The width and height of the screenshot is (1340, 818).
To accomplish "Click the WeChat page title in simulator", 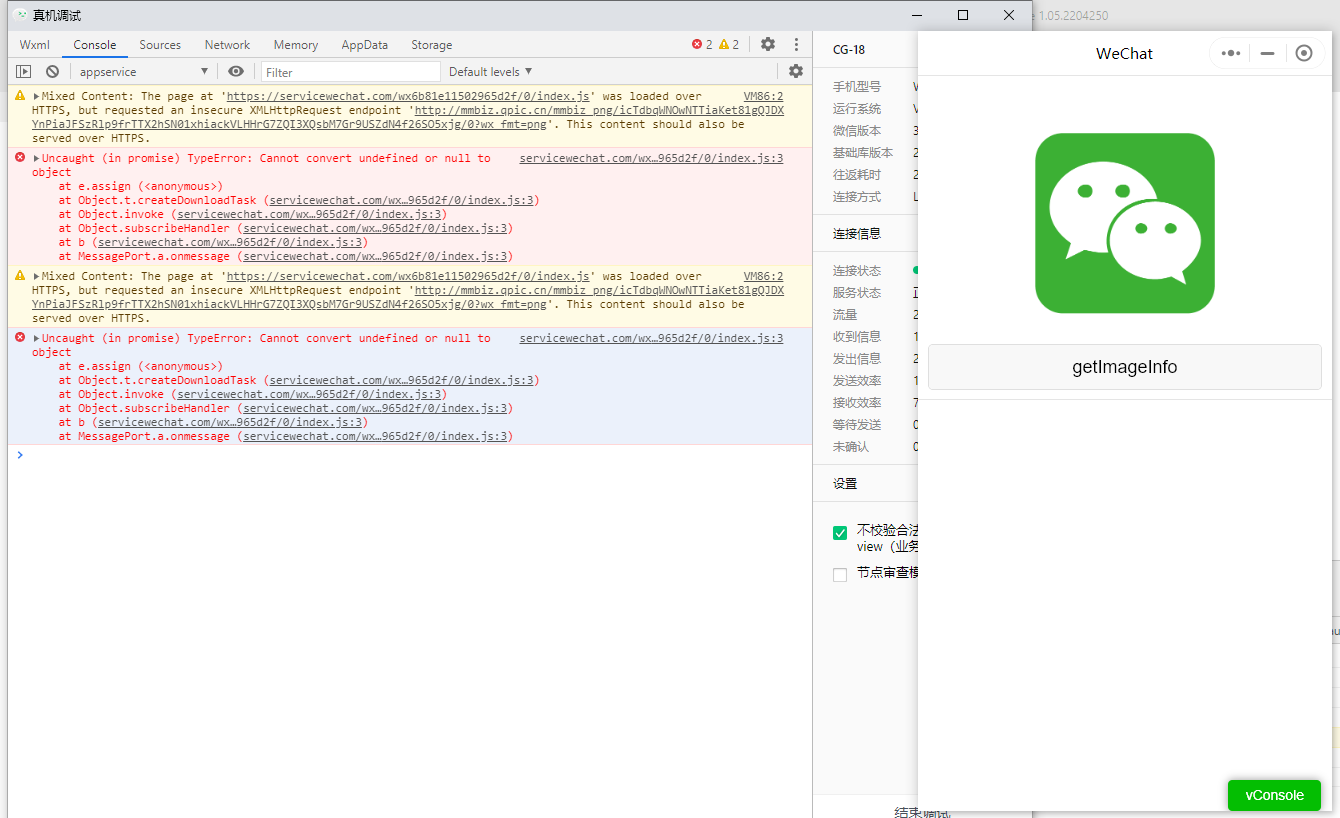I will pos(1124,54).
